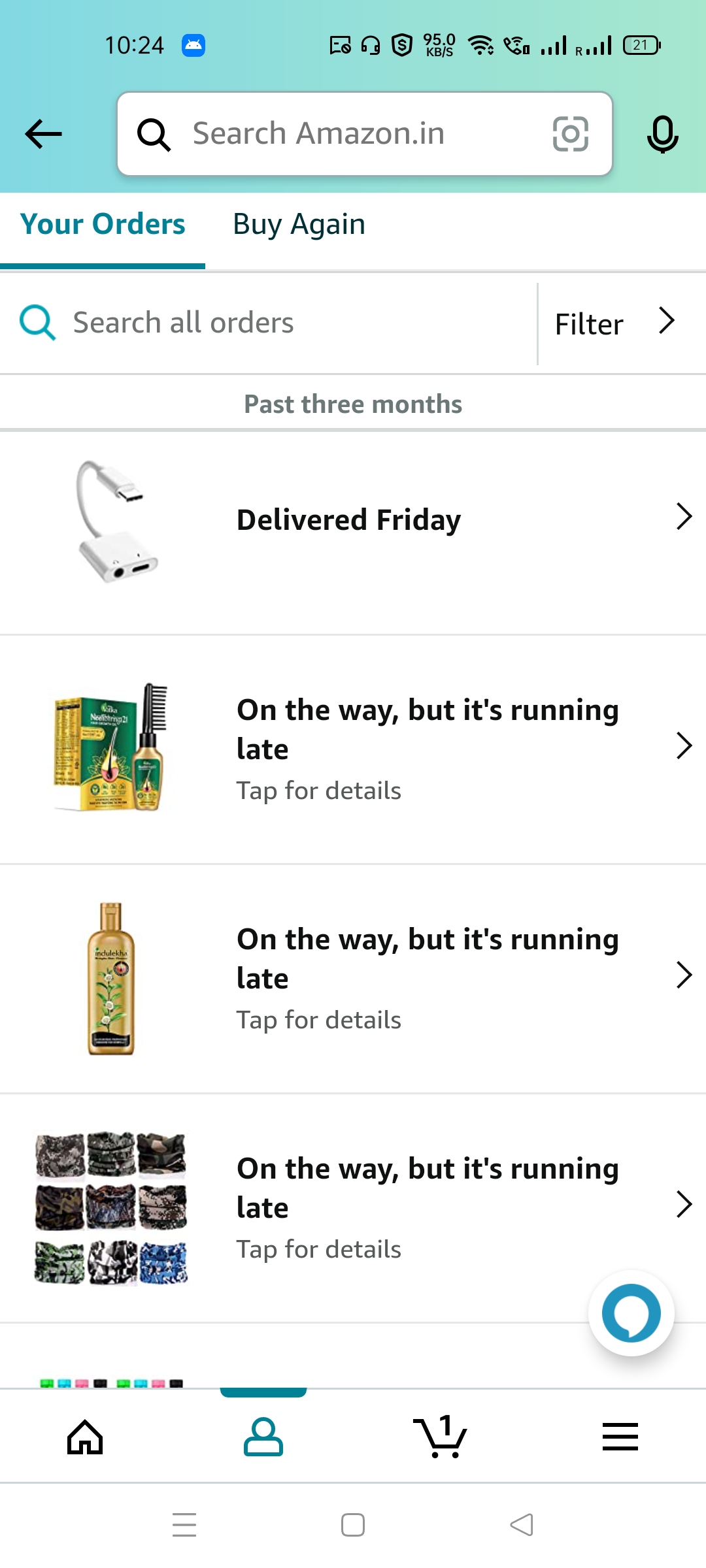
Task: Tap the camera lens scan icon
Action: 570,134
